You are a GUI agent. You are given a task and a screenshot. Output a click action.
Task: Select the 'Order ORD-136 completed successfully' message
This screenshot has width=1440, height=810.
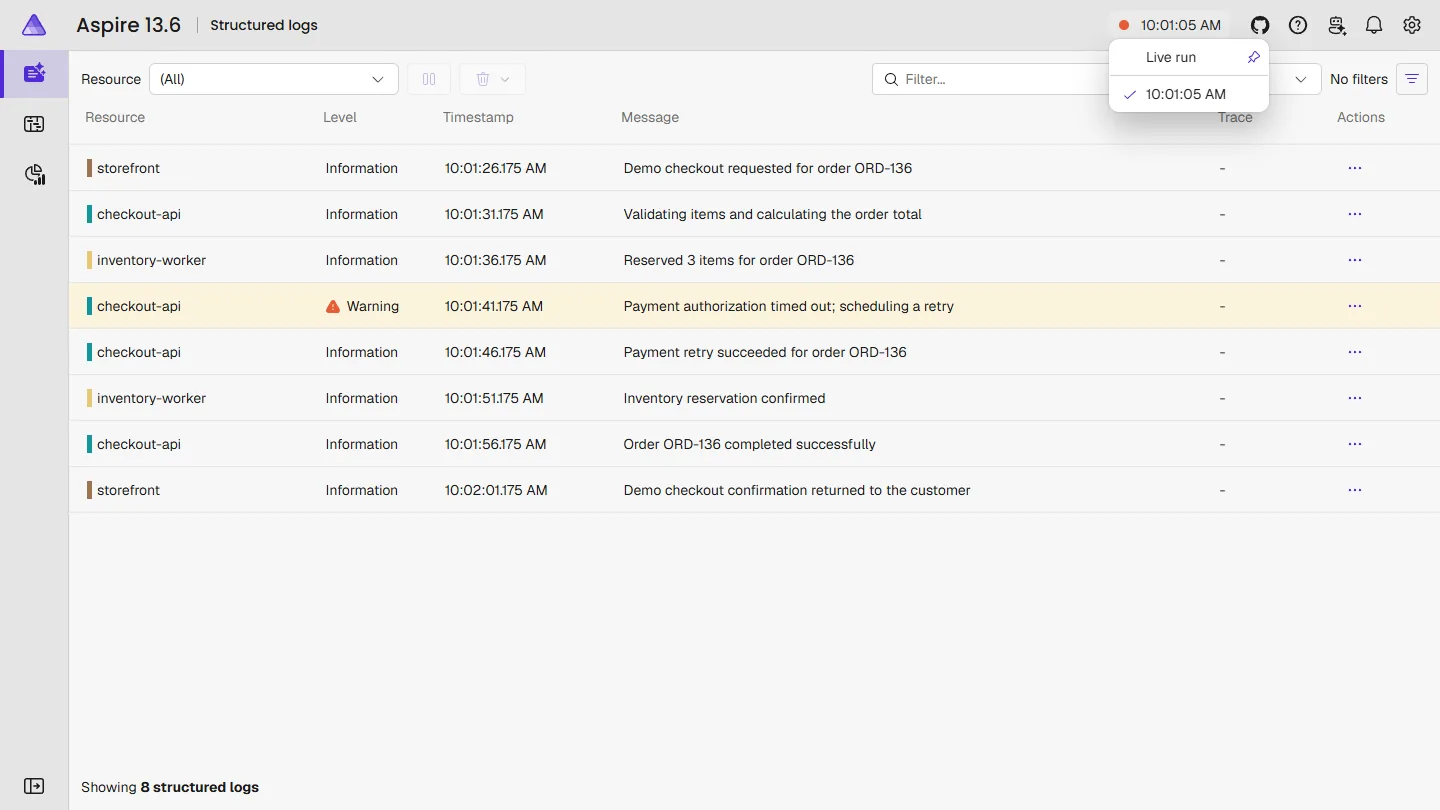[x=749, y=444]
